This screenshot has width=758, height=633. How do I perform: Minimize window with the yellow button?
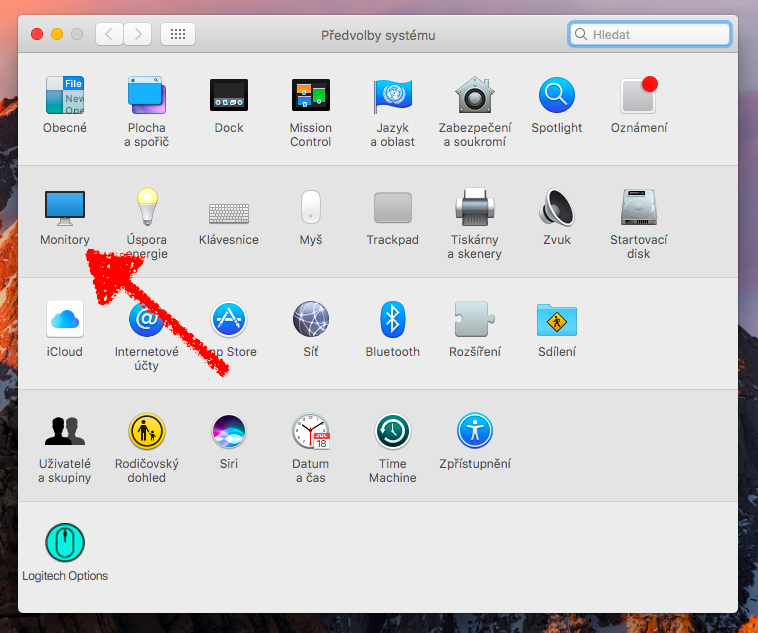point(57,34)
